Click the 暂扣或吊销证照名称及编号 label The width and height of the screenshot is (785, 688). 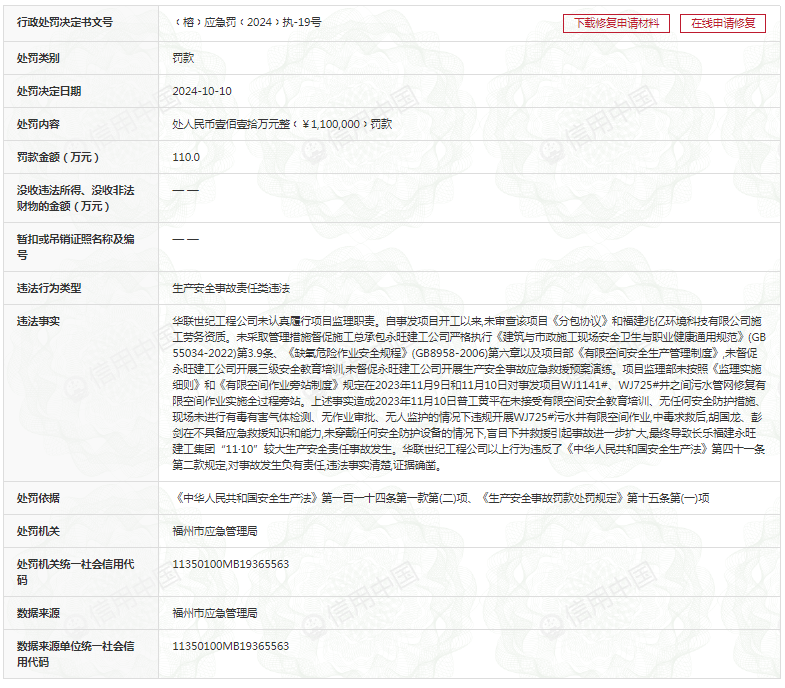click(x=76, y=247)
